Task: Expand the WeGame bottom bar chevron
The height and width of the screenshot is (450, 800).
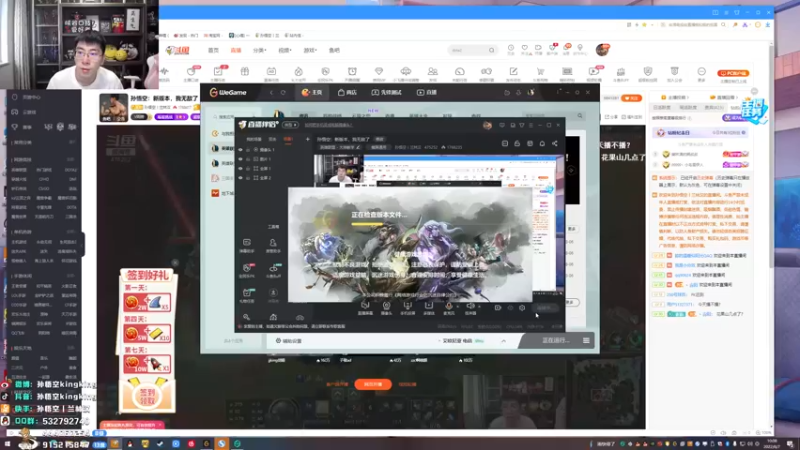Action: tap(504, 341)
